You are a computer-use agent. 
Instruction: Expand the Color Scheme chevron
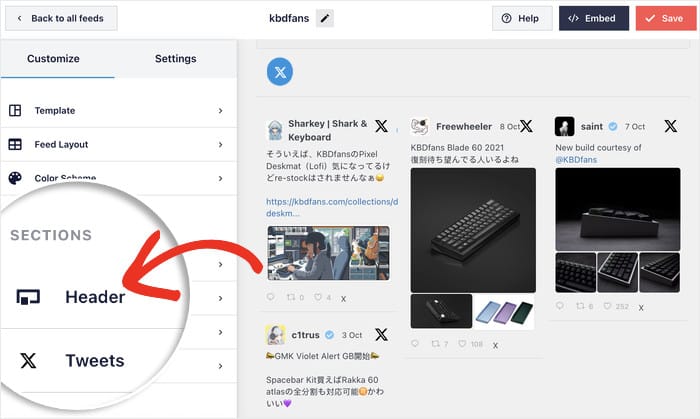pos(220,179)
